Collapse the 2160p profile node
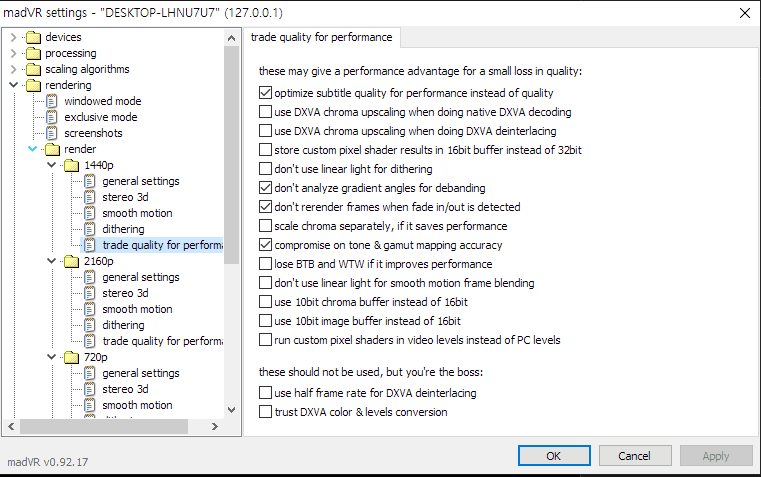 click(52, 261)
